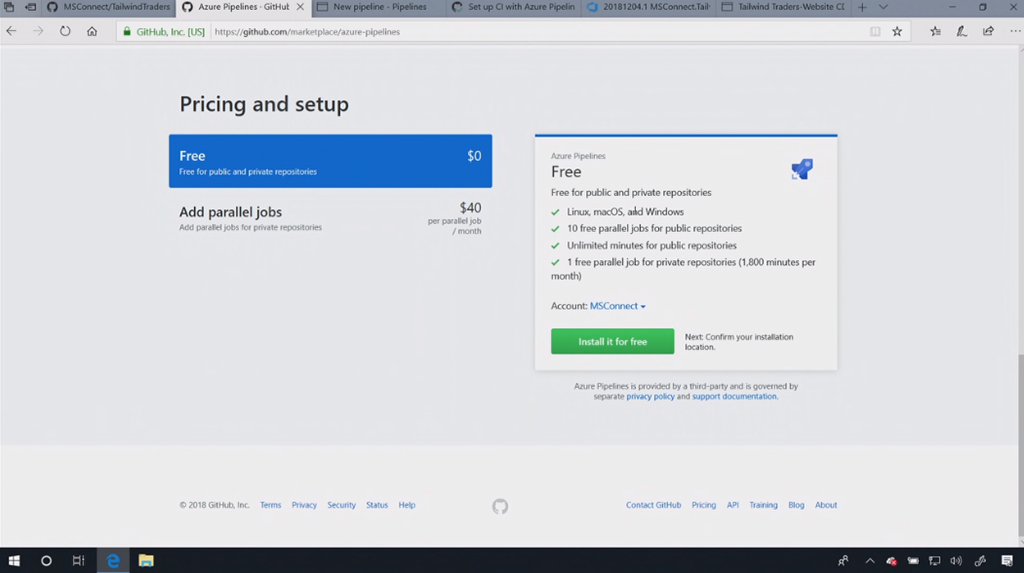Click Install it for free button

(613, 341)
